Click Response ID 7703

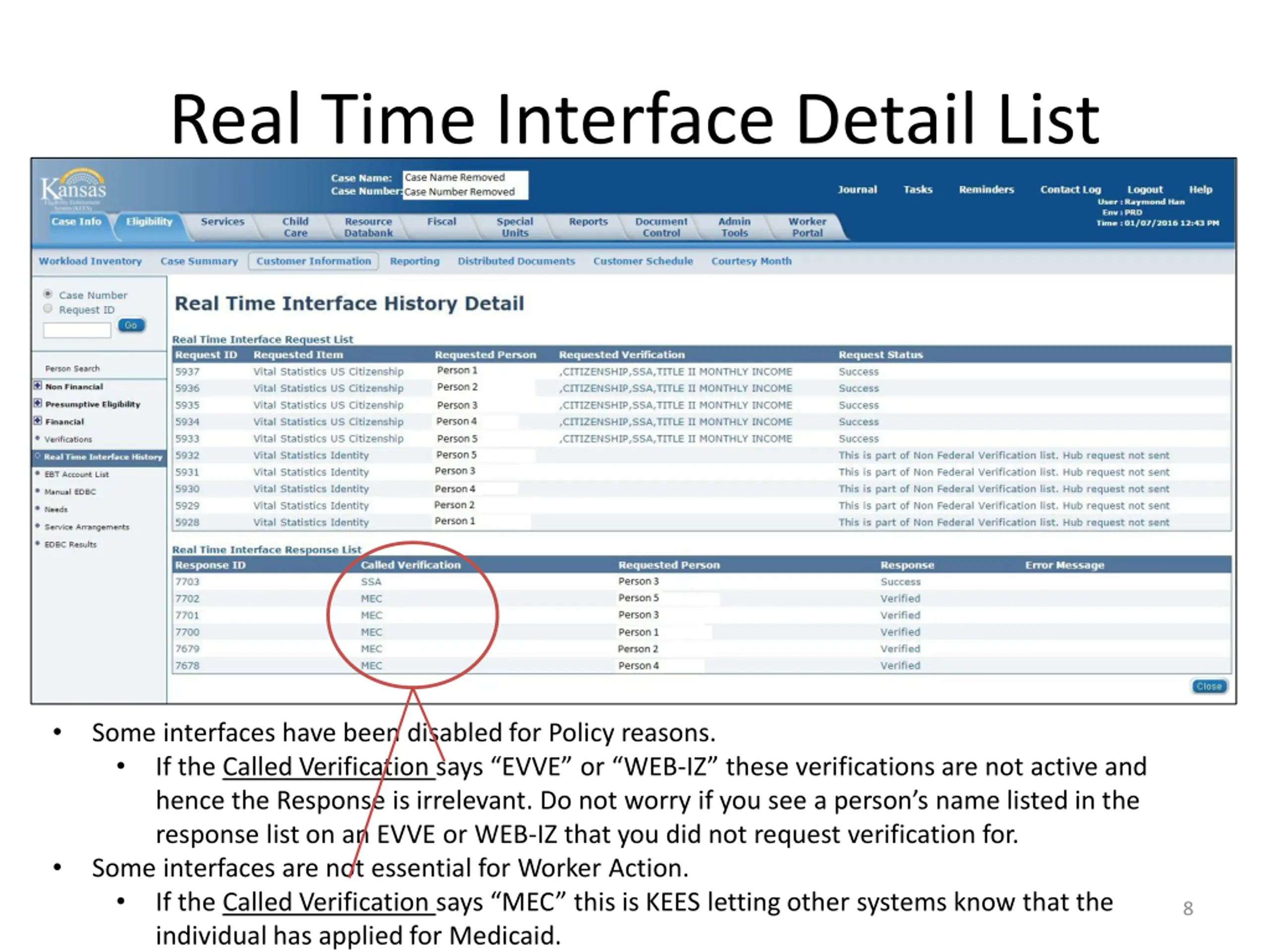tap(187, 582)
